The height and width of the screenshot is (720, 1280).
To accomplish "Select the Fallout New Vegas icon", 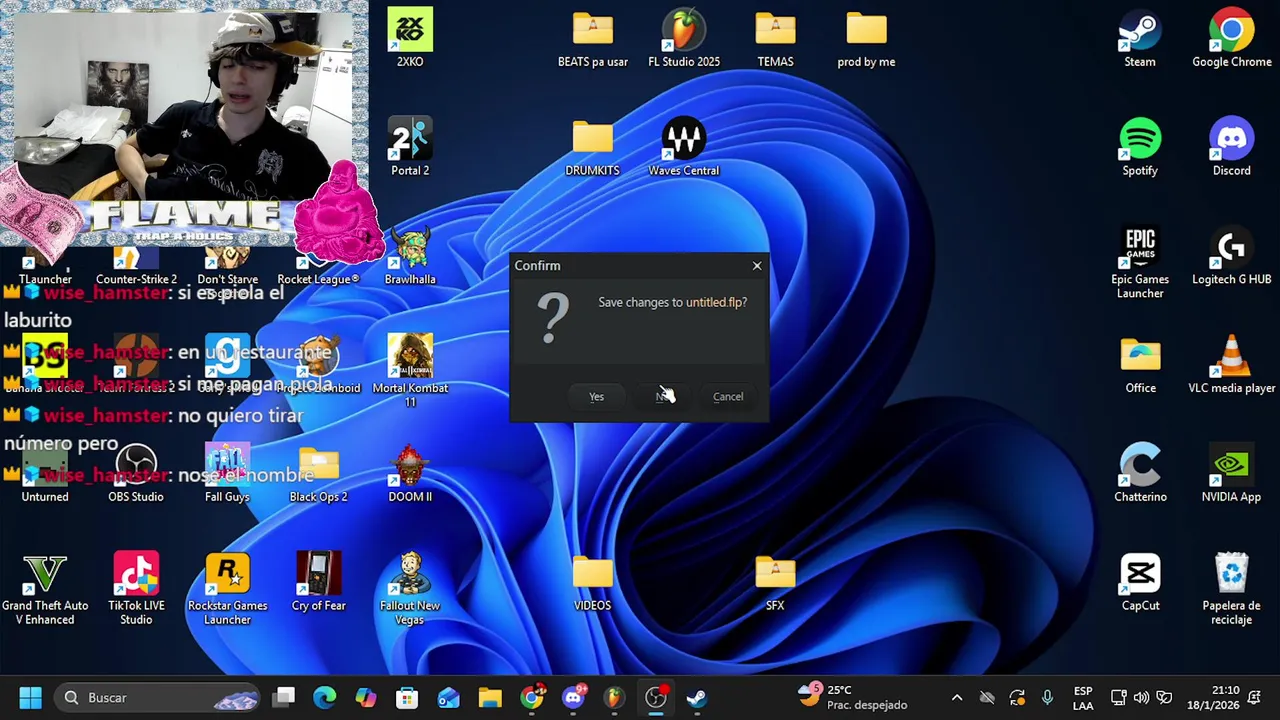I will pos(410,589).
